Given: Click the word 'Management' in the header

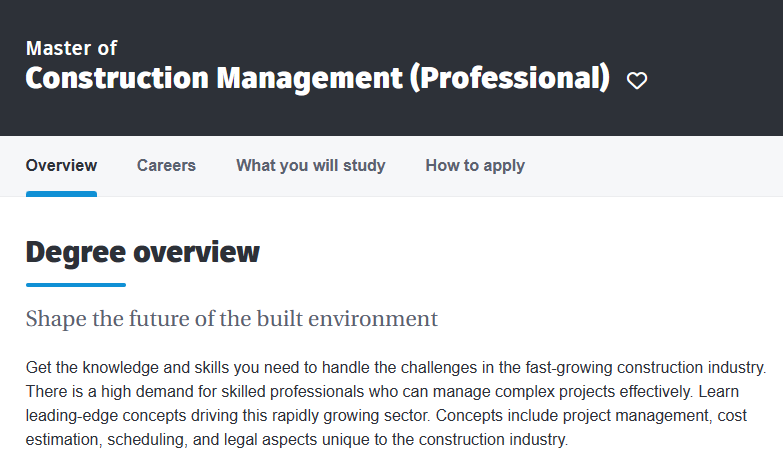Looking at the screenshot, I should pyautogui.click(x=310, y=78).
